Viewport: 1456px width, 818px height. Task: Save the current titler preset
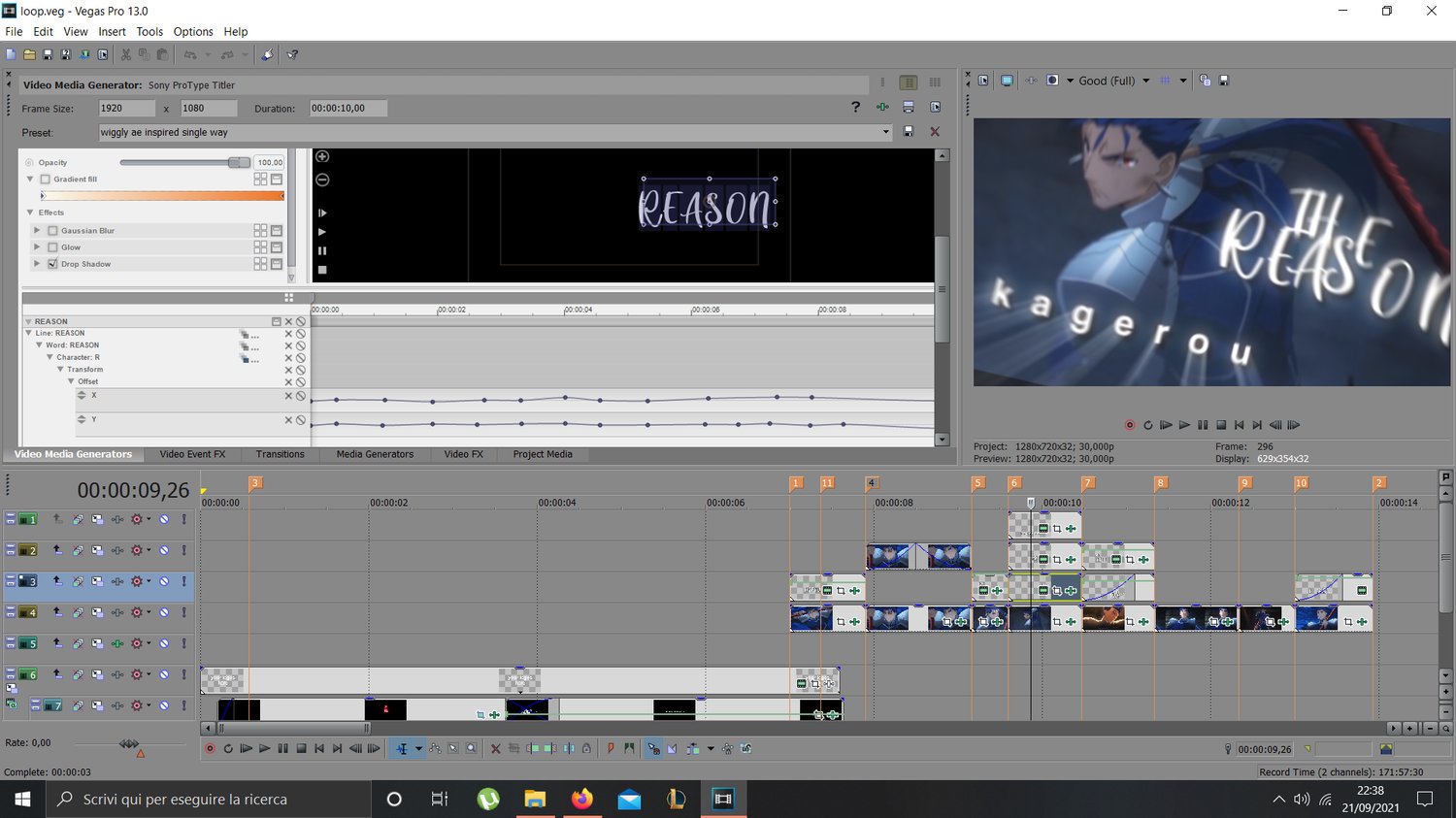909,132
